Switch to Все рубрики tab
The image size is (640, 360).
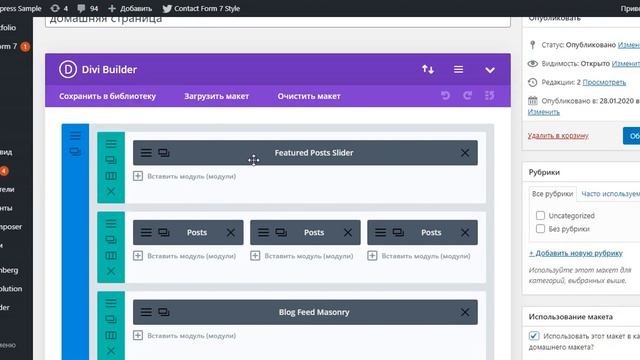552,194
